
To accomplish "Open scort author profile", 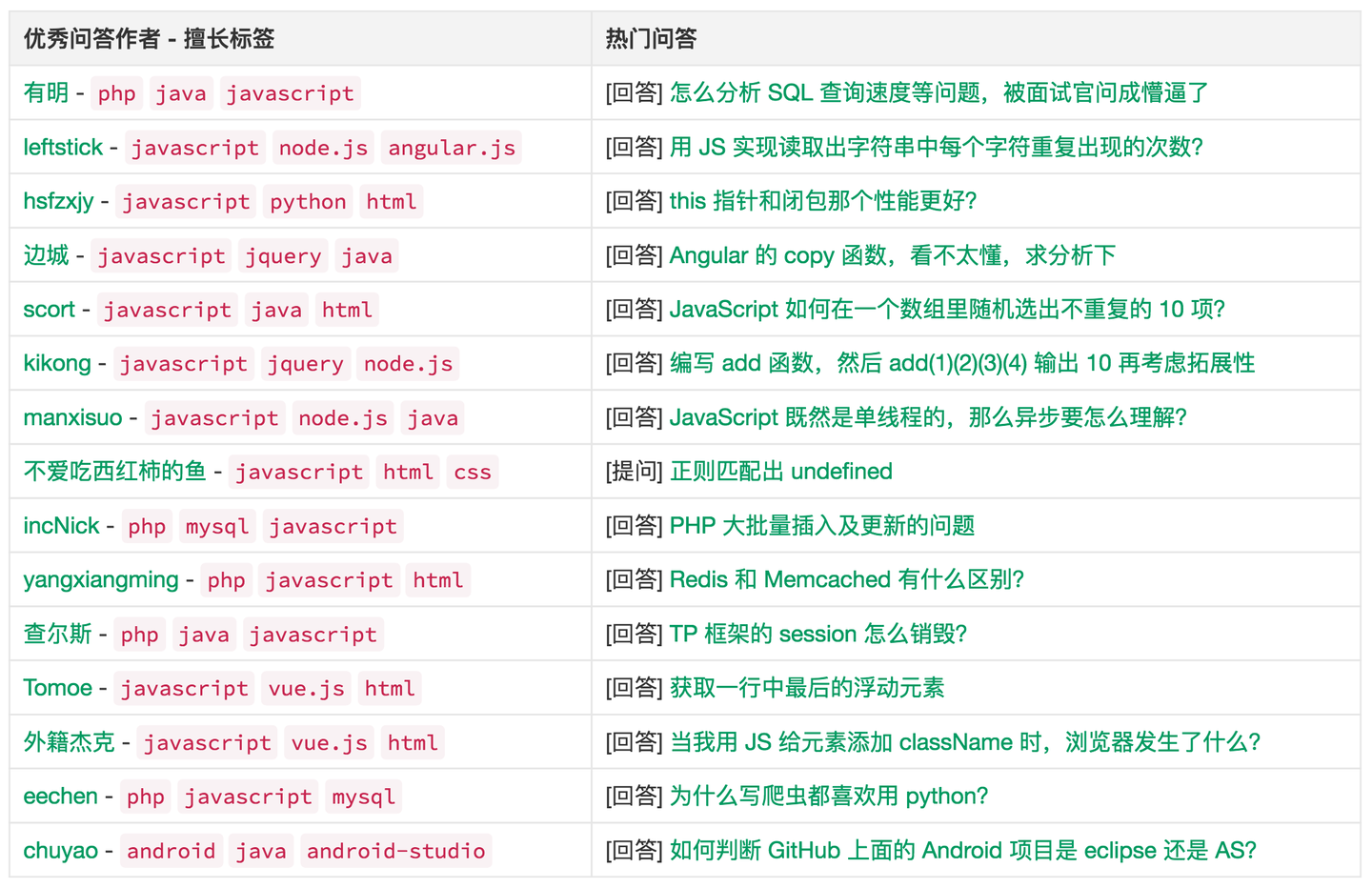I will [49, 310].
